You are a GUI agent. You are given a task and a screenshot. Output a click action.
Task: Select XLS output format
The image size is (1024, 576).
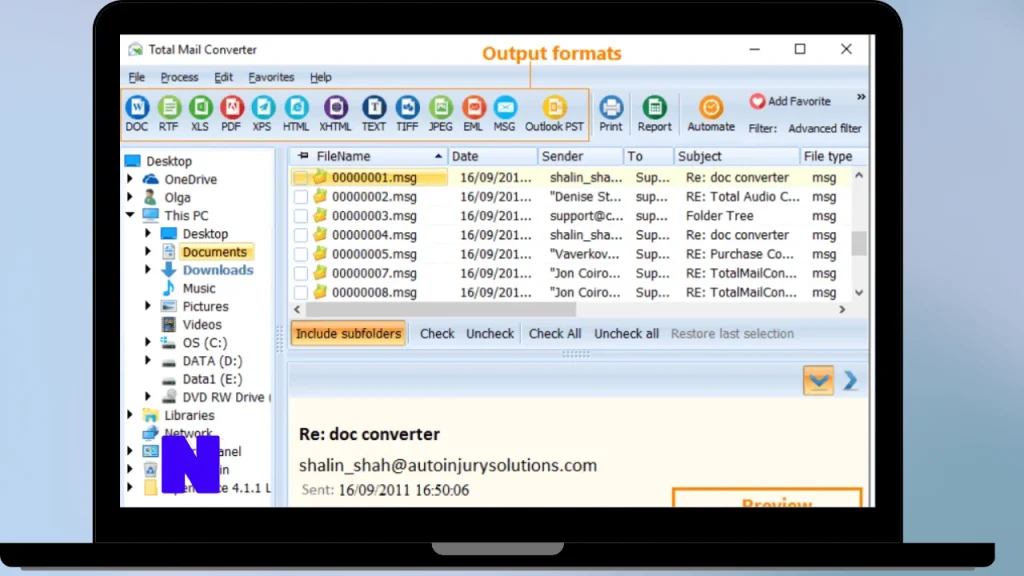pyautogui.click(x=200, y=114)
